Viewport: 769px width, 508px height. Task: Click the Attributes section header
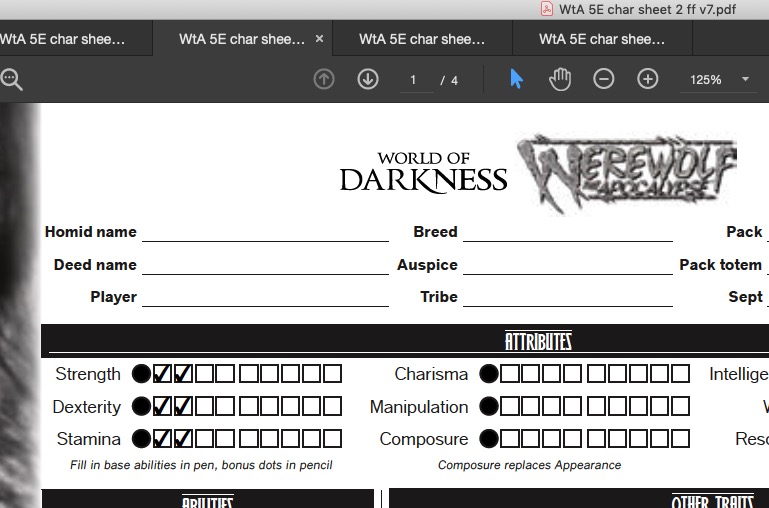pyautogui.click(x=538, y=341)
